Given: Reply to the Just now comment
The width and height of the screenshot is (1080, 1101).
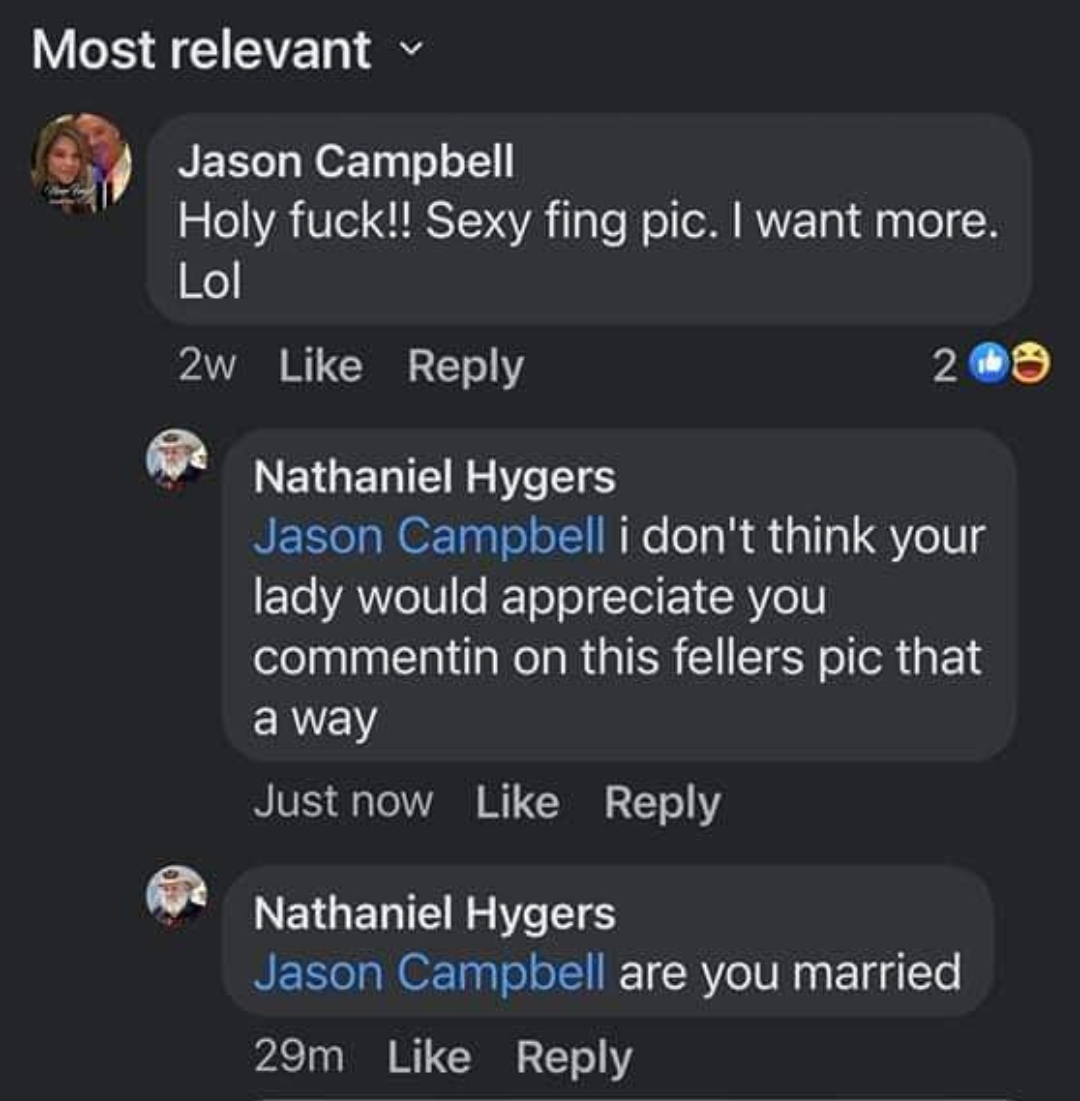Looking at the screenshot, I should [662, 803].
